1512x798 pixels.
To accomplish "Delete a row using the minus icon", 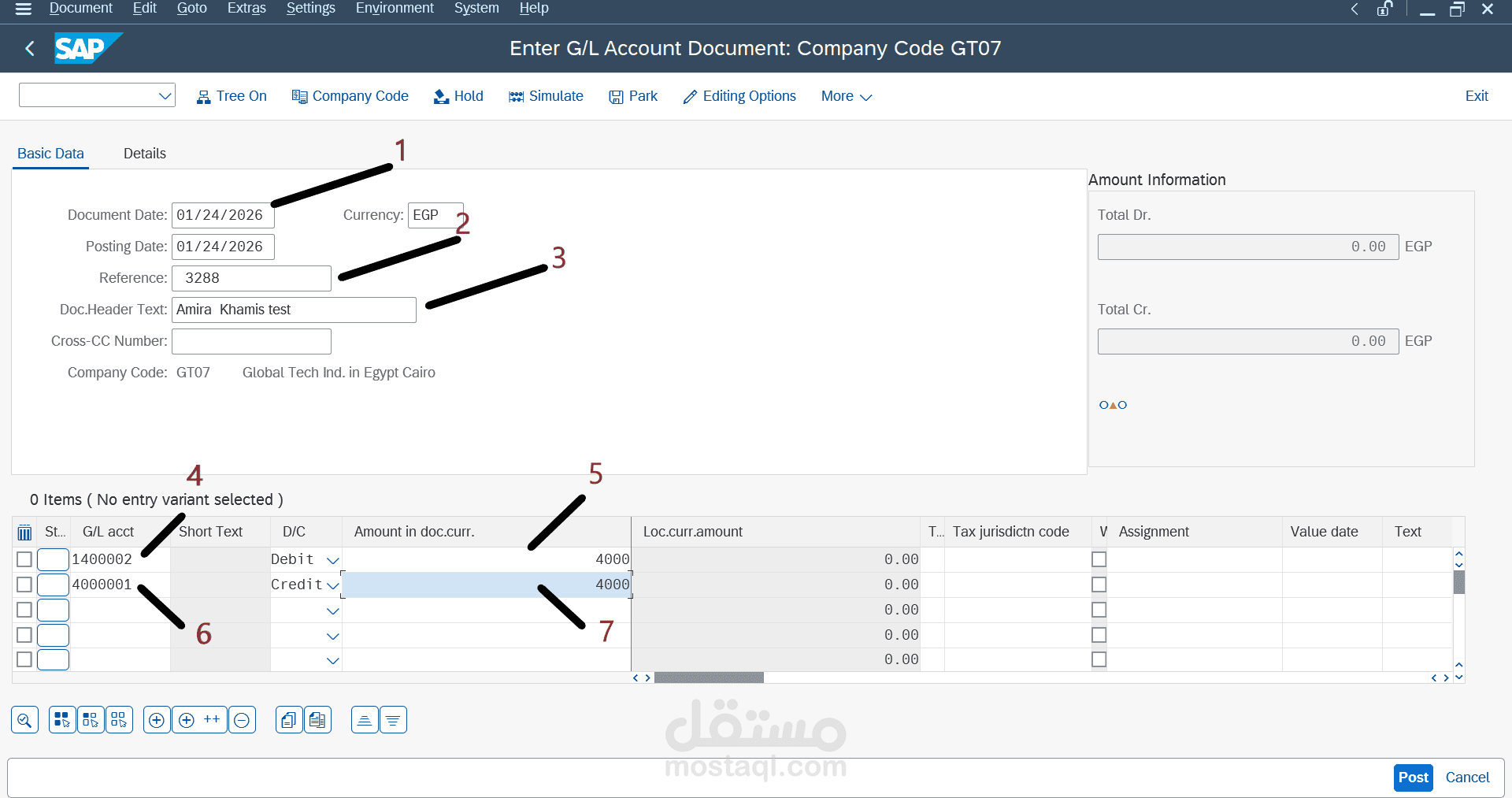I will 242,719.
